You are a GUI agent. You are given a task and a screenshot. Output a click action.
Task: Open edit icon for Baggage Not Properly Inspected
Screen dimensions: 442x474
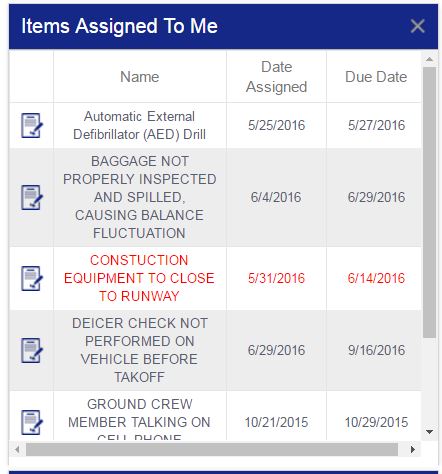pos(32,198)
